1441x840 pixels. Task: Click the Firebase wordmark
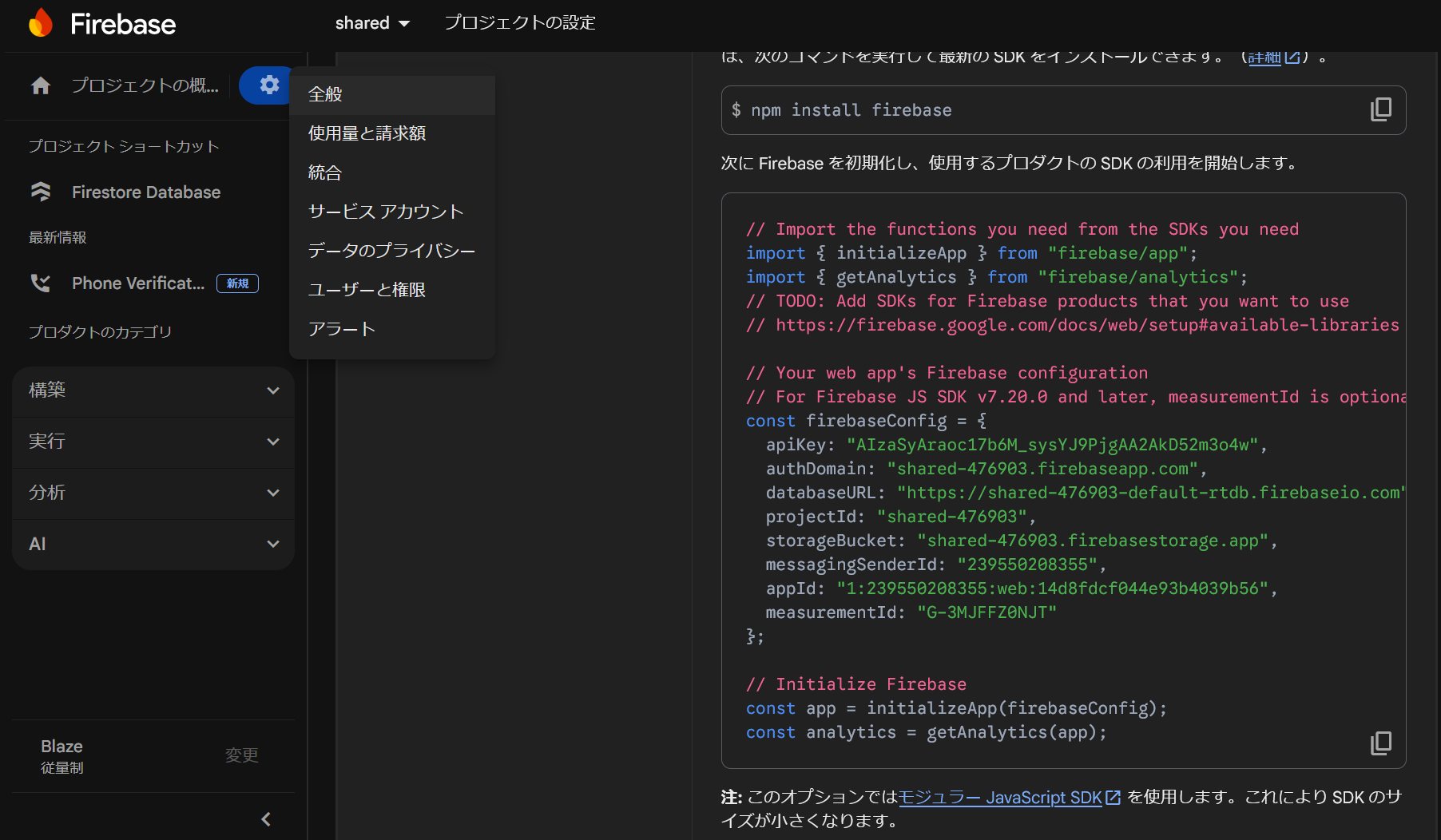click(x=123, y=24)
